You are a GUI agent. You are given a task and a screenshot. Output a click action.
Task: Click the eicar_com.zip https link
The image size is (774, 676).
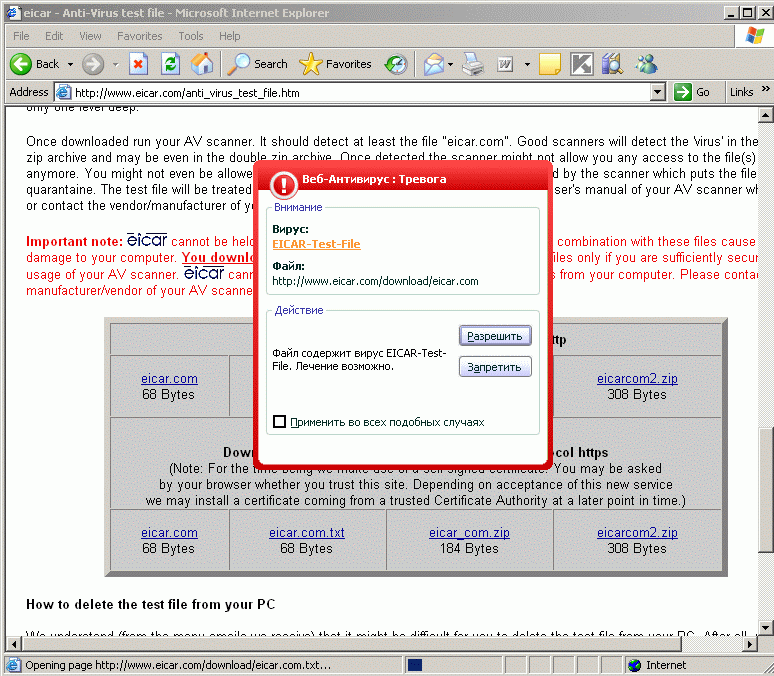pyautogui.click(x=469, y=533)
